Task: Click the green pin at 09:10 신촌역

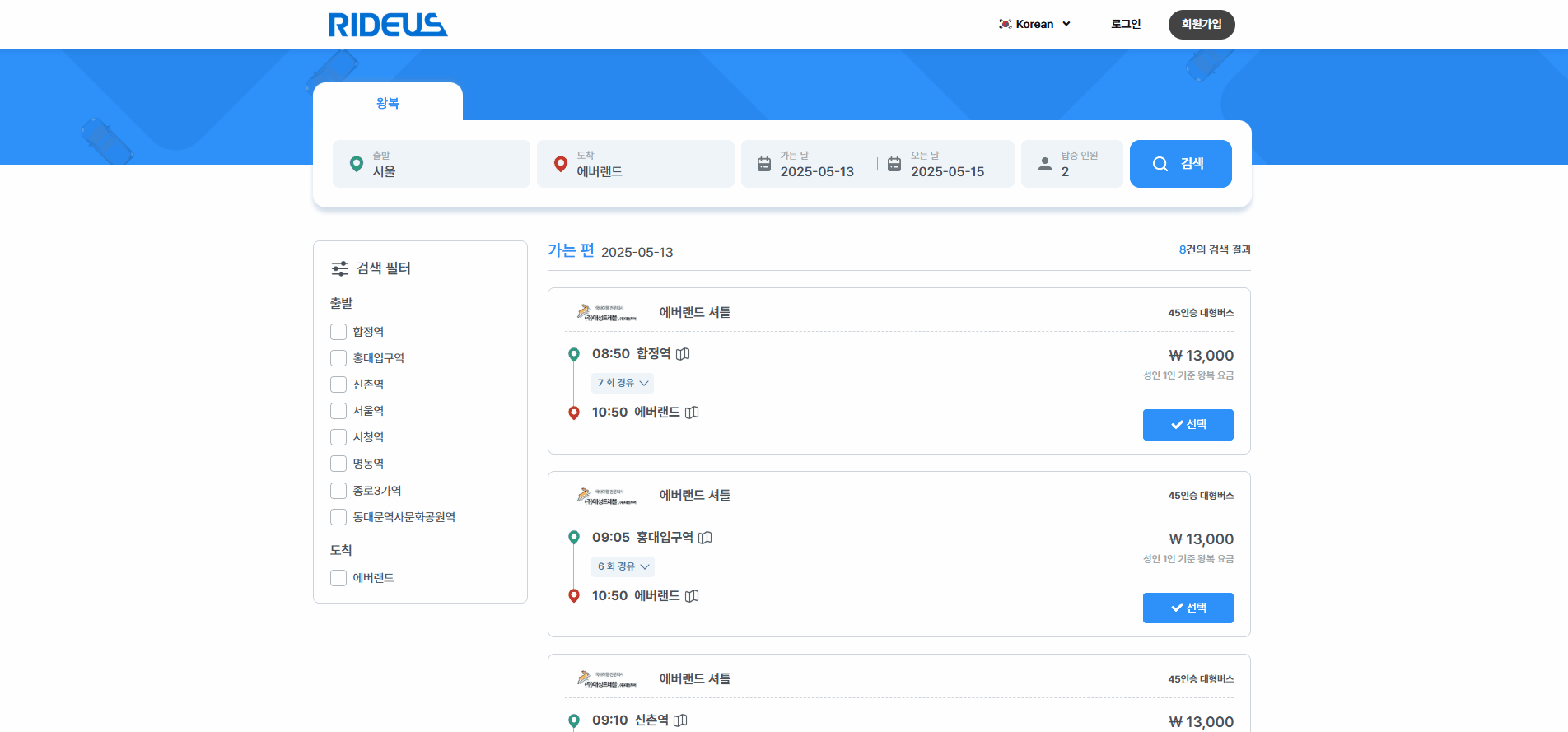Action: pyautogui.click(x=574, y=721)
